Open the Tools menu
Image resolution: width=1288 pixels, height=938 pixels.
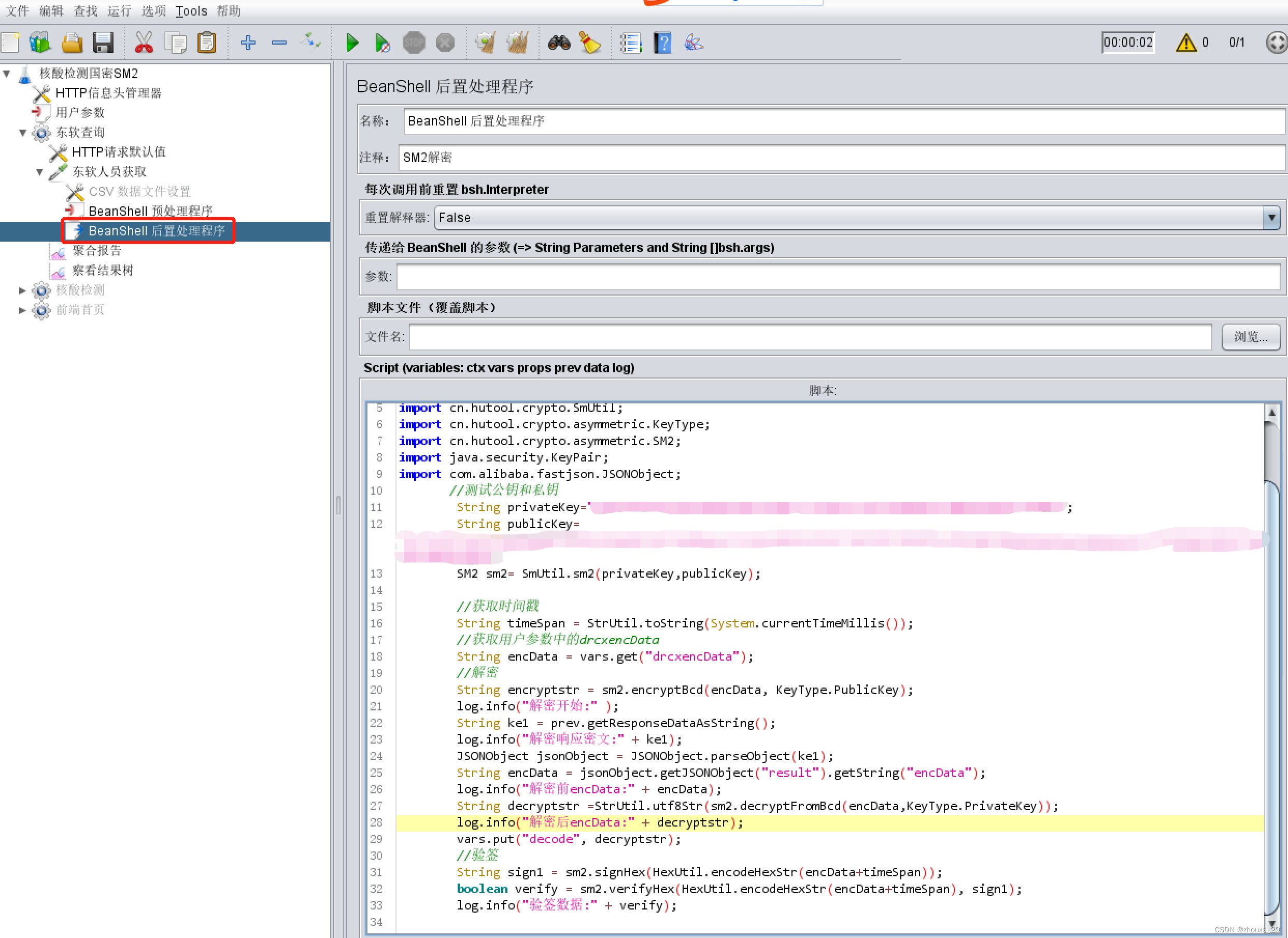pyautogui.click(x=191, y=11)
